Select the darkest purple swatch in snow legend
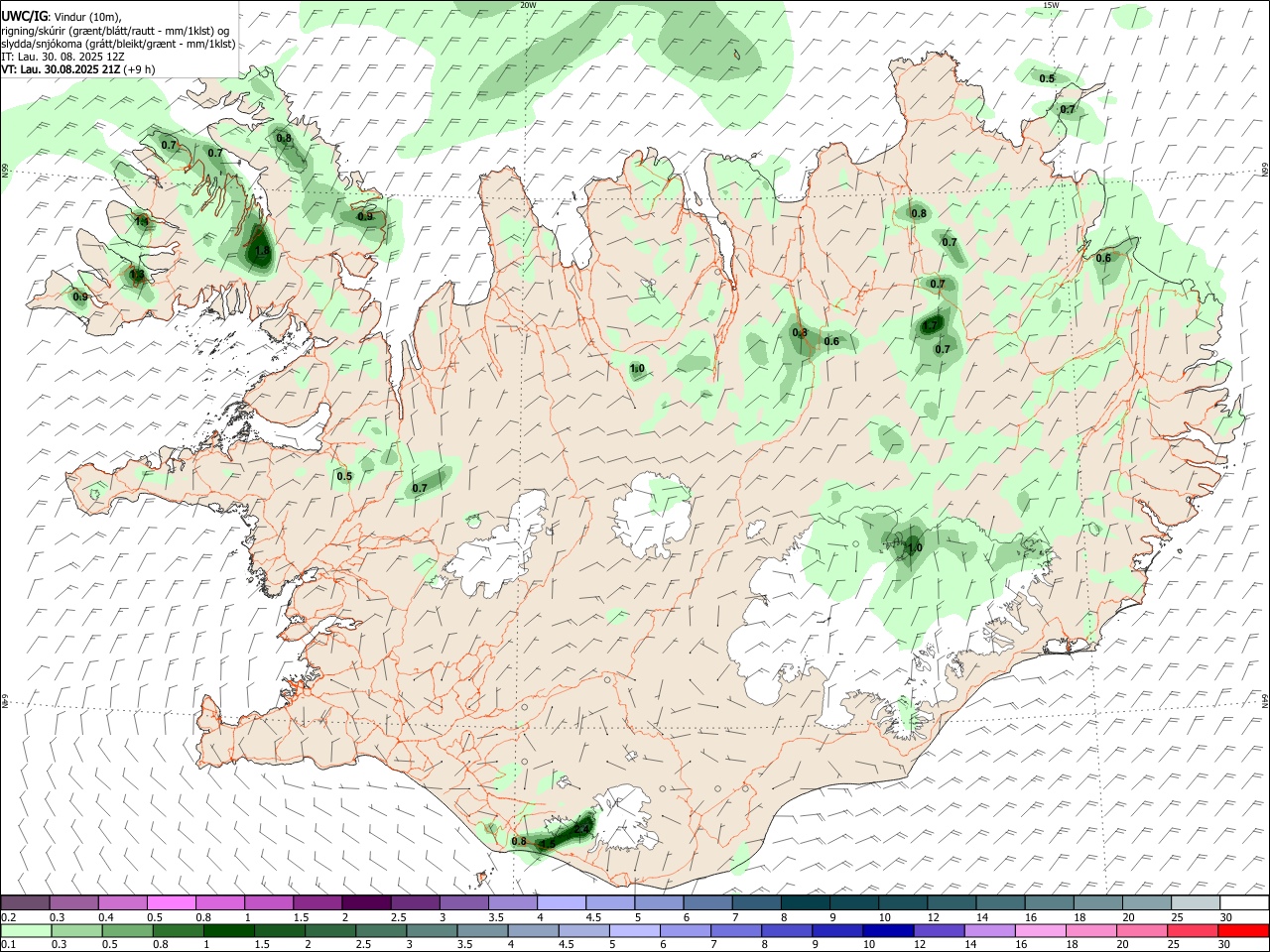This screenshot has width=1270, height=952. tap(365, 903)
